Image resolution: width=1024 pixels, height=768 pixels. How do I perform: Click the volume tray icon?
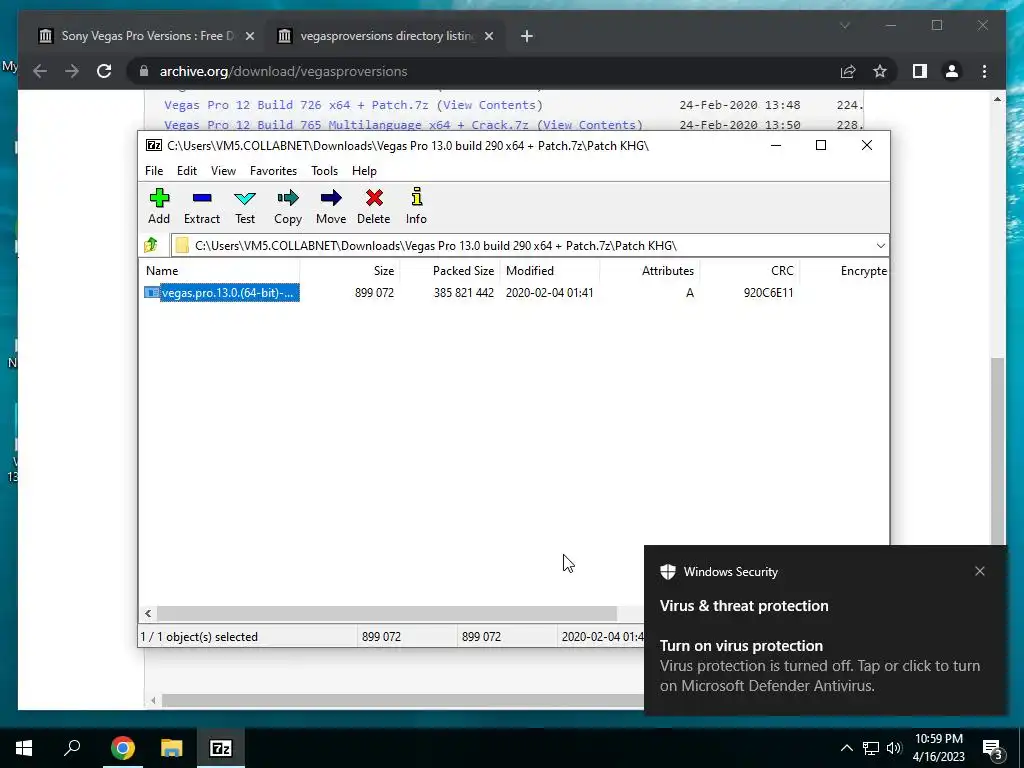tap(893, 748)
